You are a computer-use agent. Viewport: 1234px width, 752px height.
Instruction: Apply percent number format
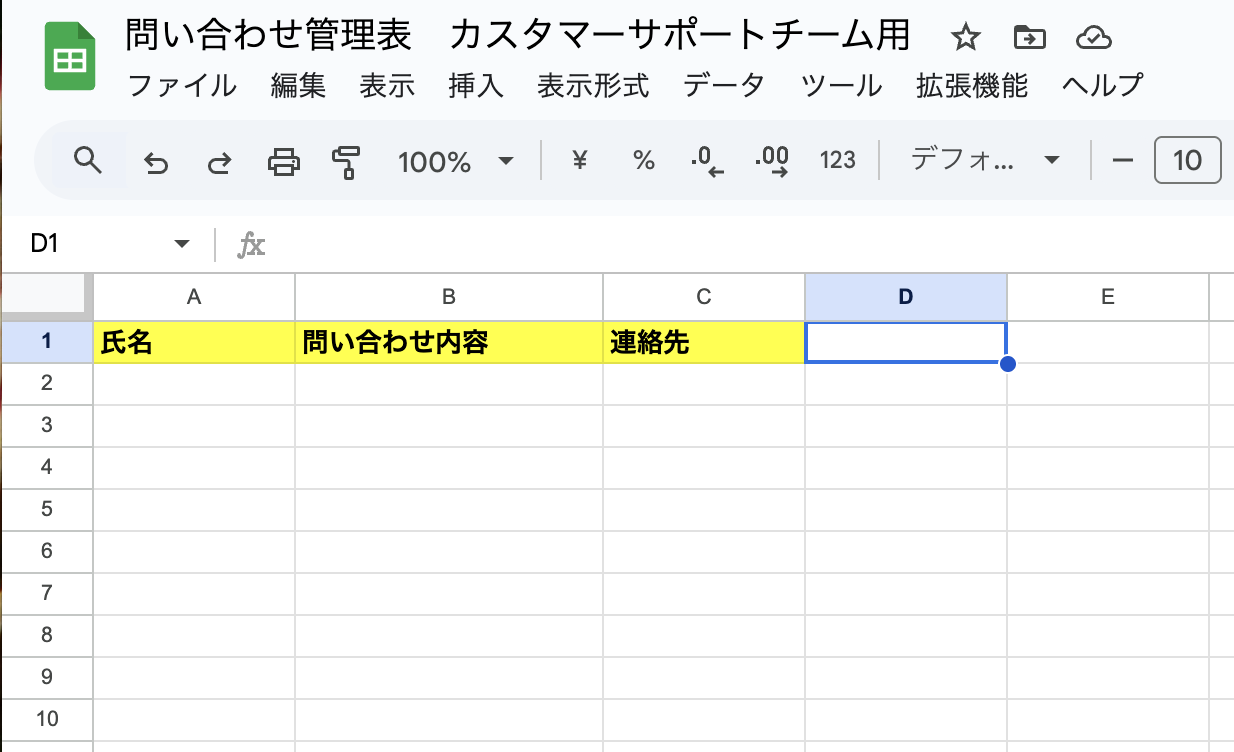click(644, 160)
